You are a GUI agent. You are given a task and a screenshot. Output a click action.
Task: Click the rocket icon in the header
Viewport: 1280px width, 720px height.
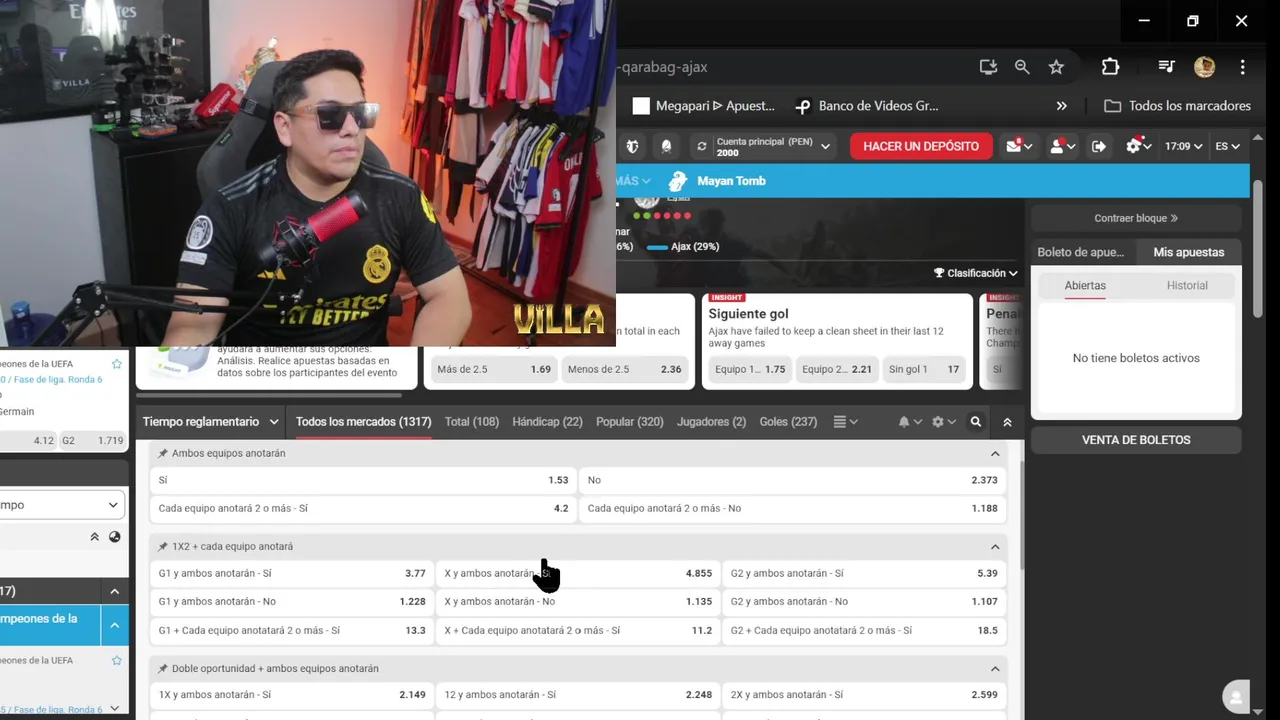[666, 146]
